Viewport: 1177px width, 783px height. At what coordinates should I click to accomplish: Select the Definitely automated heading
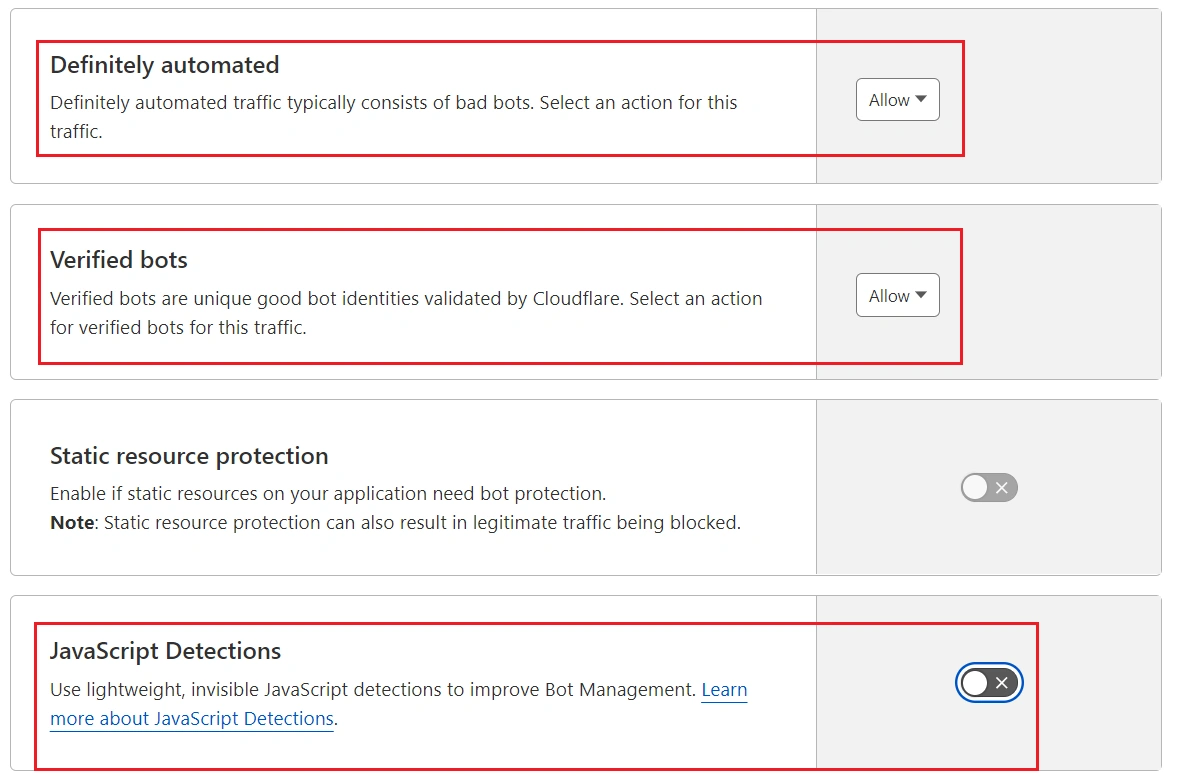pyautogui.click(x=164, y=65)
